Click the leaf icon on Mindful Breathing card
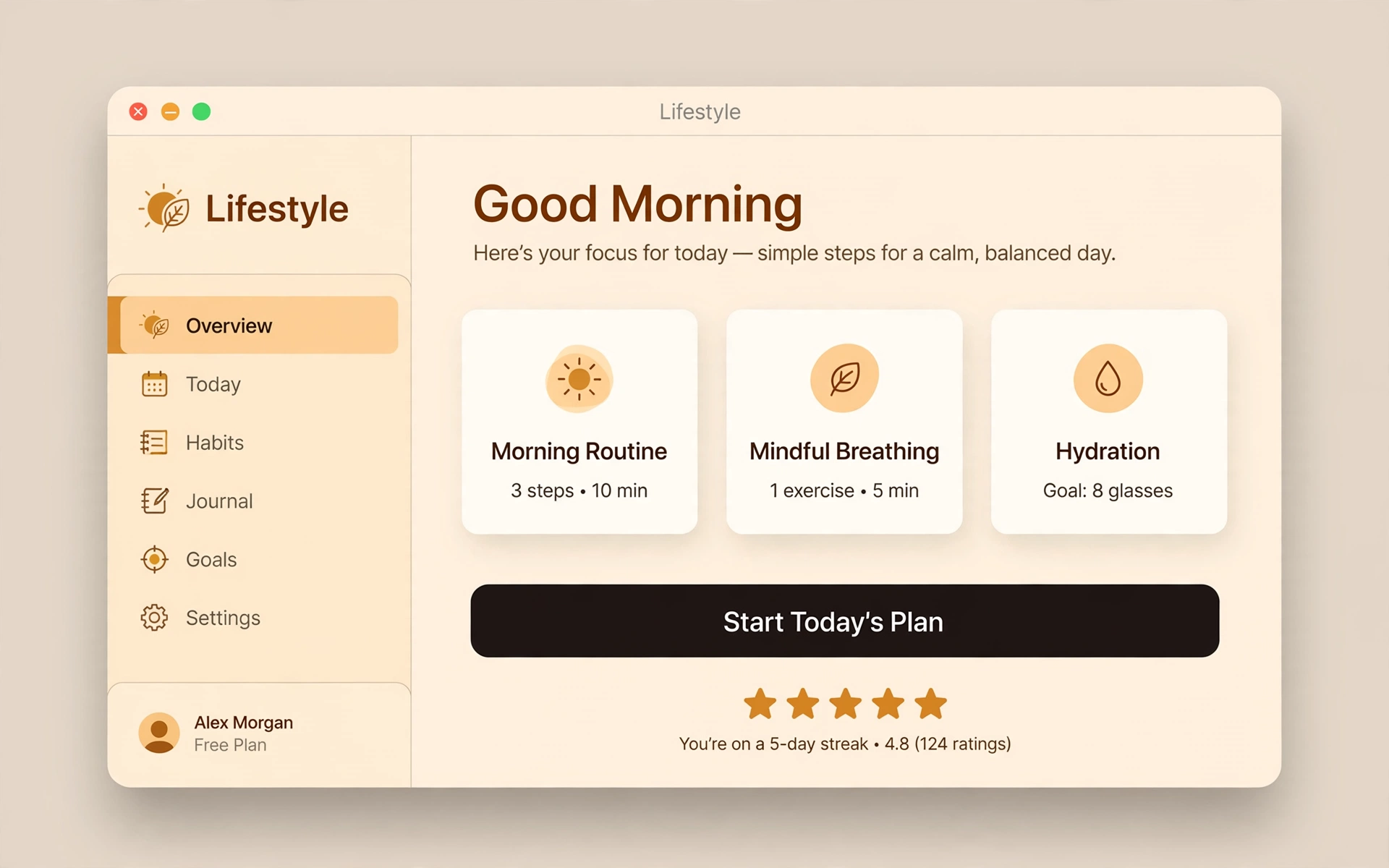 (x=844, y=378)
